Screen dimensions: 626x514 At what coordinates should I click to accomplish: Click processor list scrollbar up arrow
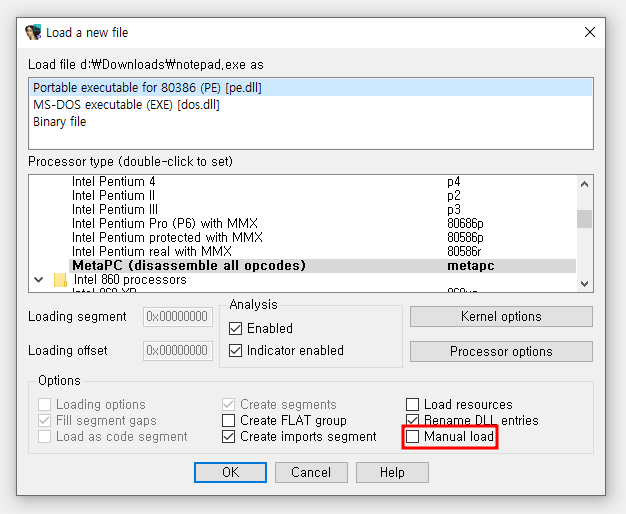pyautogui.click(x=584, y=184)
